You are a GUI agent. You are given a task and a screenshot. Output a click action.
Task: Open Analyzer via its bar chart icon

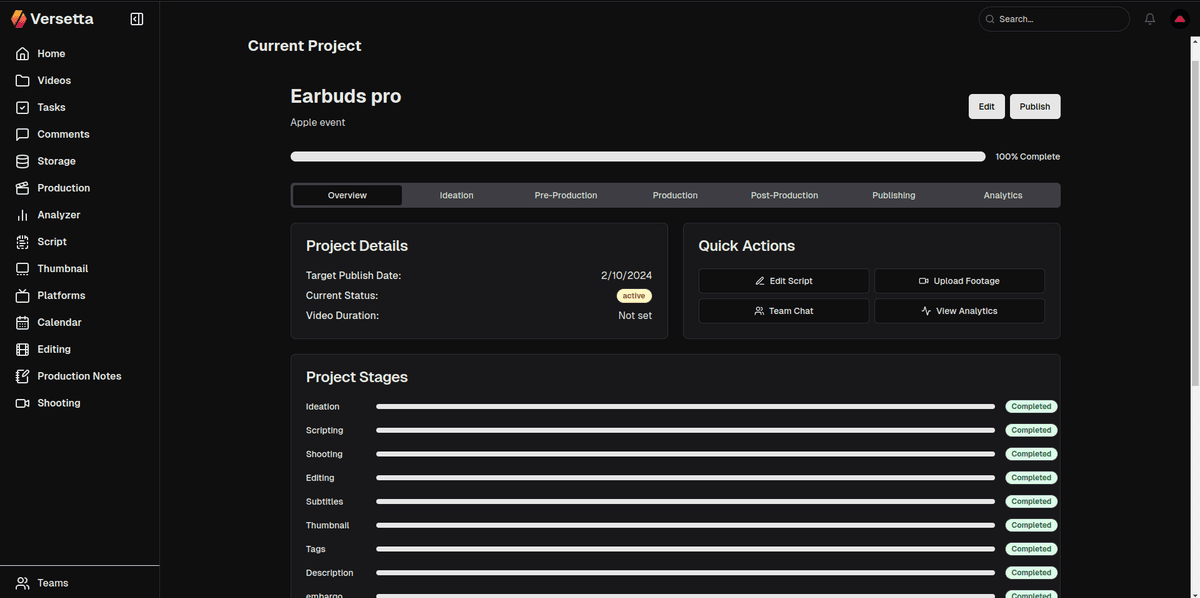pyautogui.click(x=23, y=215)
